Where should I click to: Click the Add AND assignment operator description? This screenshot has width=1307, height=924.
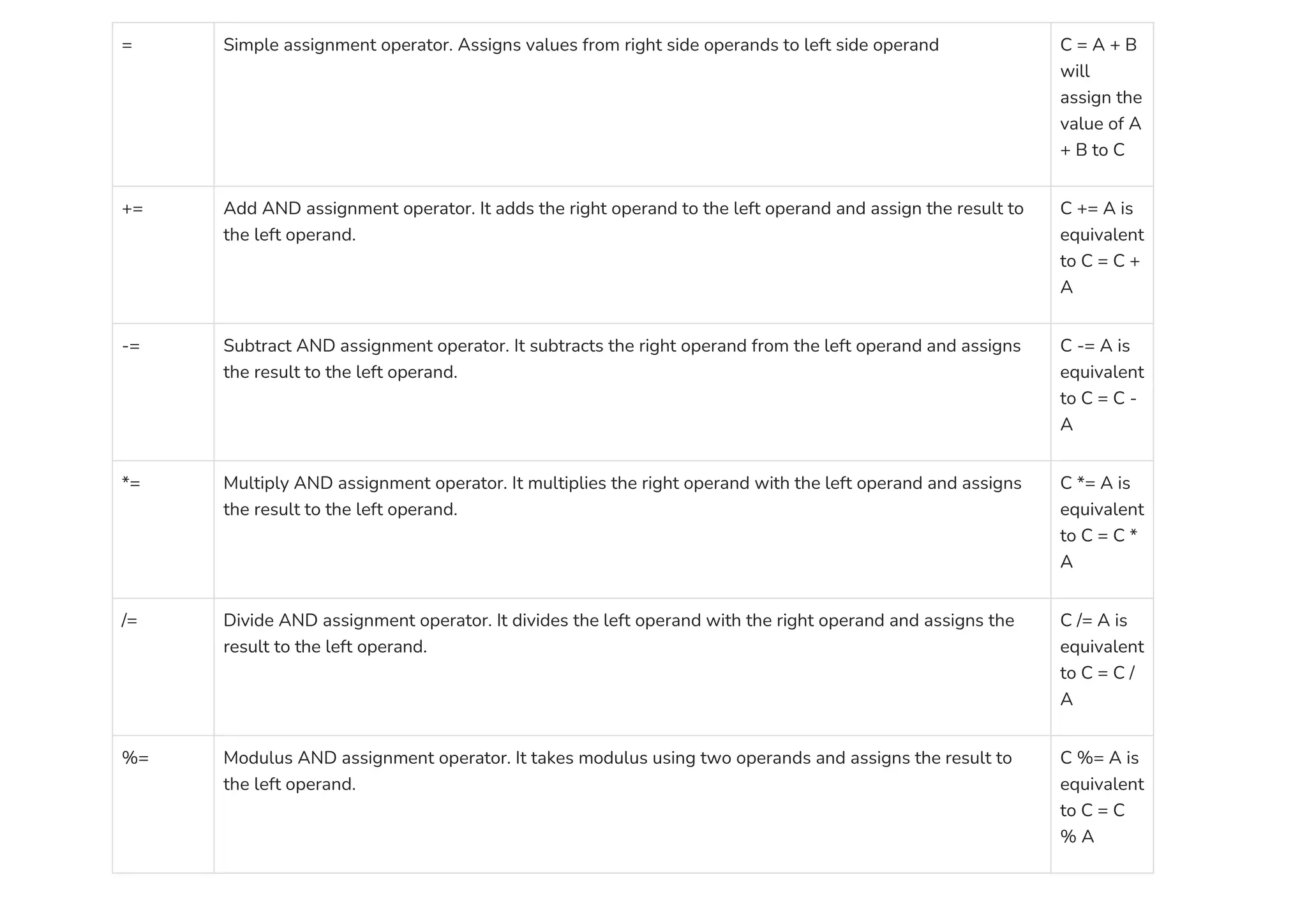click(x=622, y=209)
